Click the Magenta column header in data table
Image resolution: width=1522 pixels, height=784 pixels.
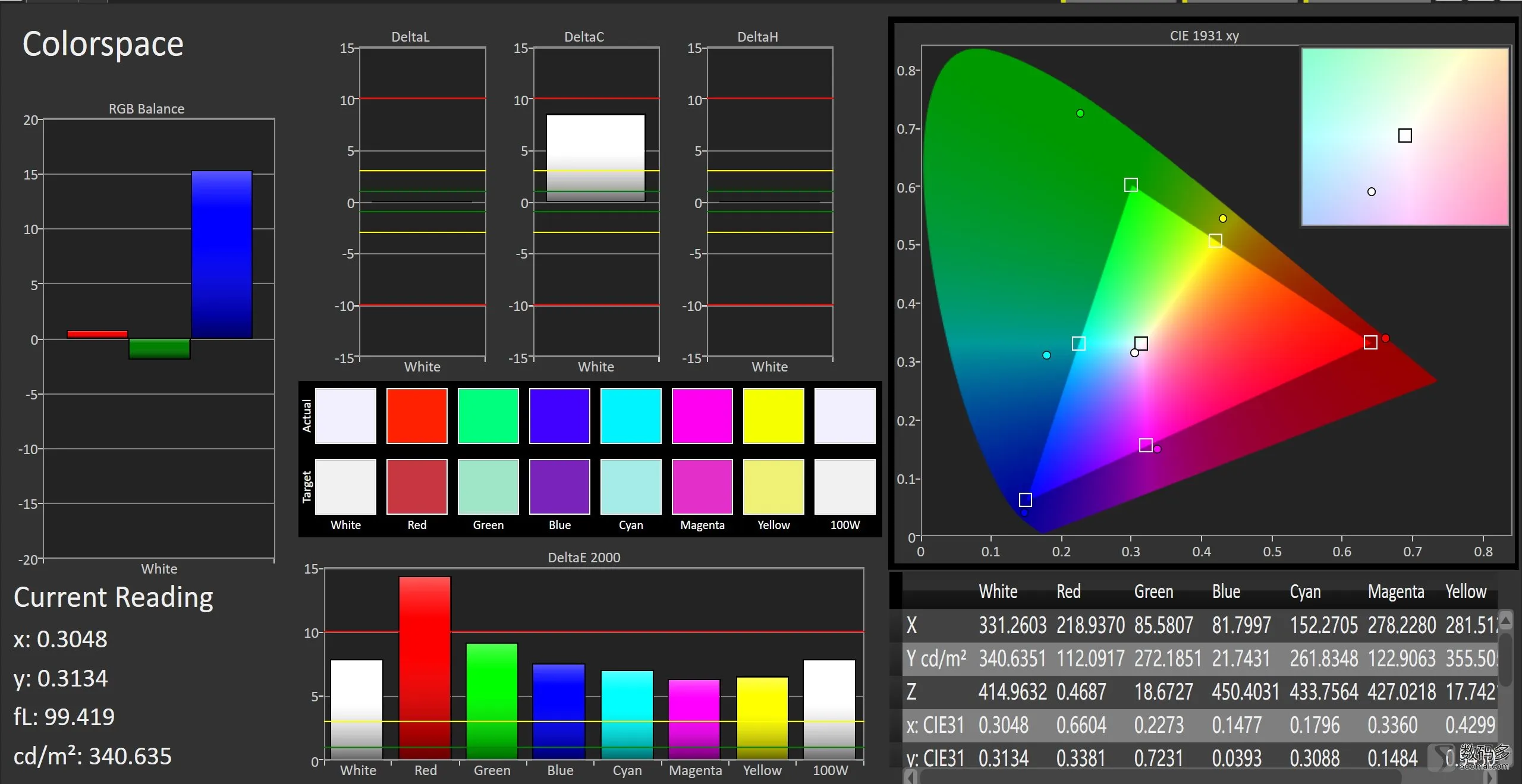[1396, 591]
